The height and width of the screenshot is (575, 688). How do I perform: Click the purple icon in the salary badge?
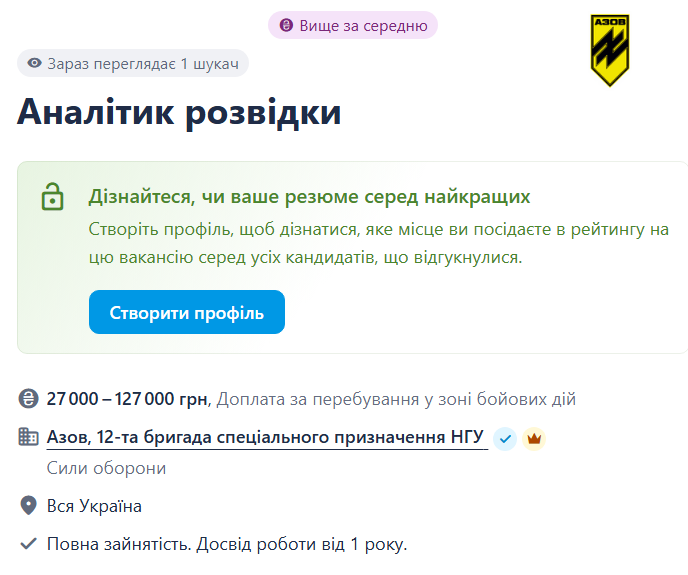click(286, 25)
